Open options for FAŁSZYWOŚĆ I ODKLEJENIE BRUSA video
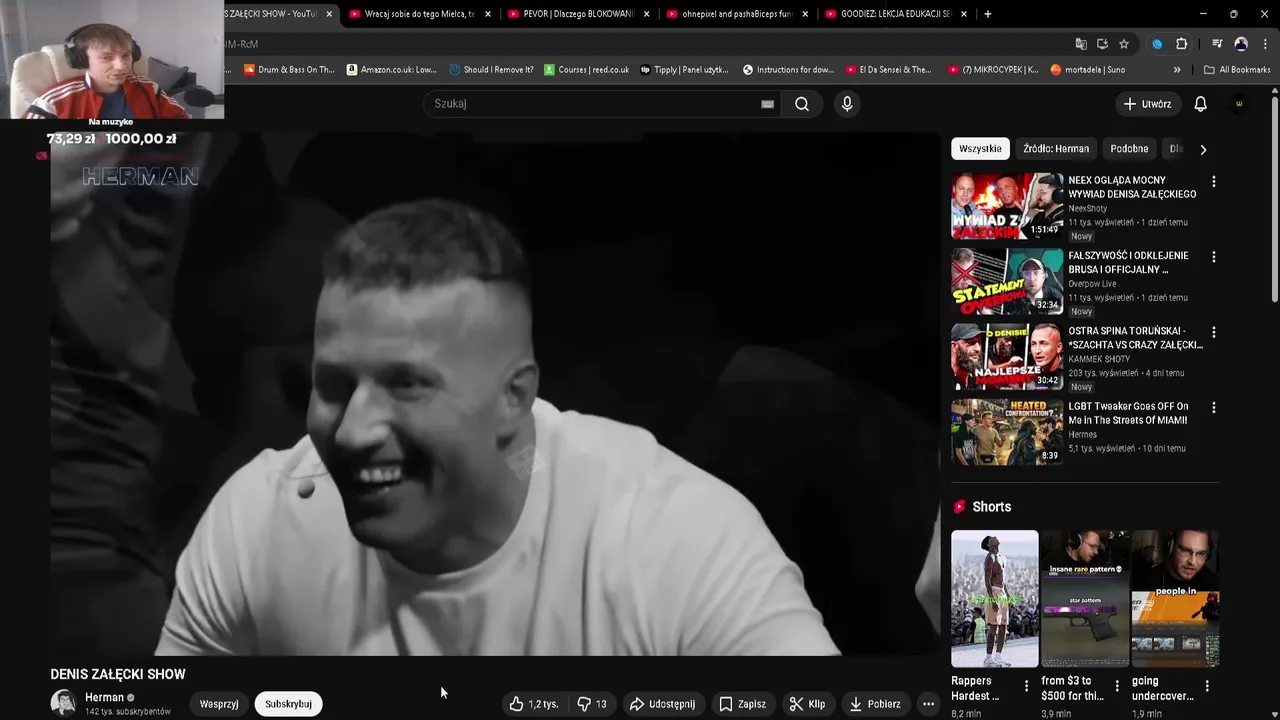Viewport: 1280px width, 720px height. click(x=1214, y=257)
